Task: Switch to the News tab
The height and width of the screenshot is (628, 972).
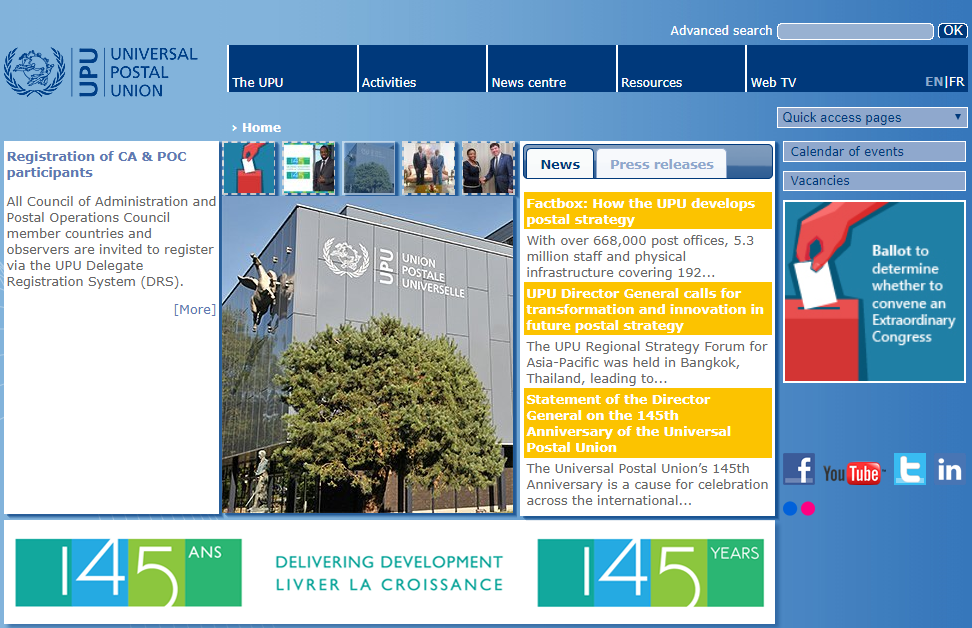Action: [560, 164]
